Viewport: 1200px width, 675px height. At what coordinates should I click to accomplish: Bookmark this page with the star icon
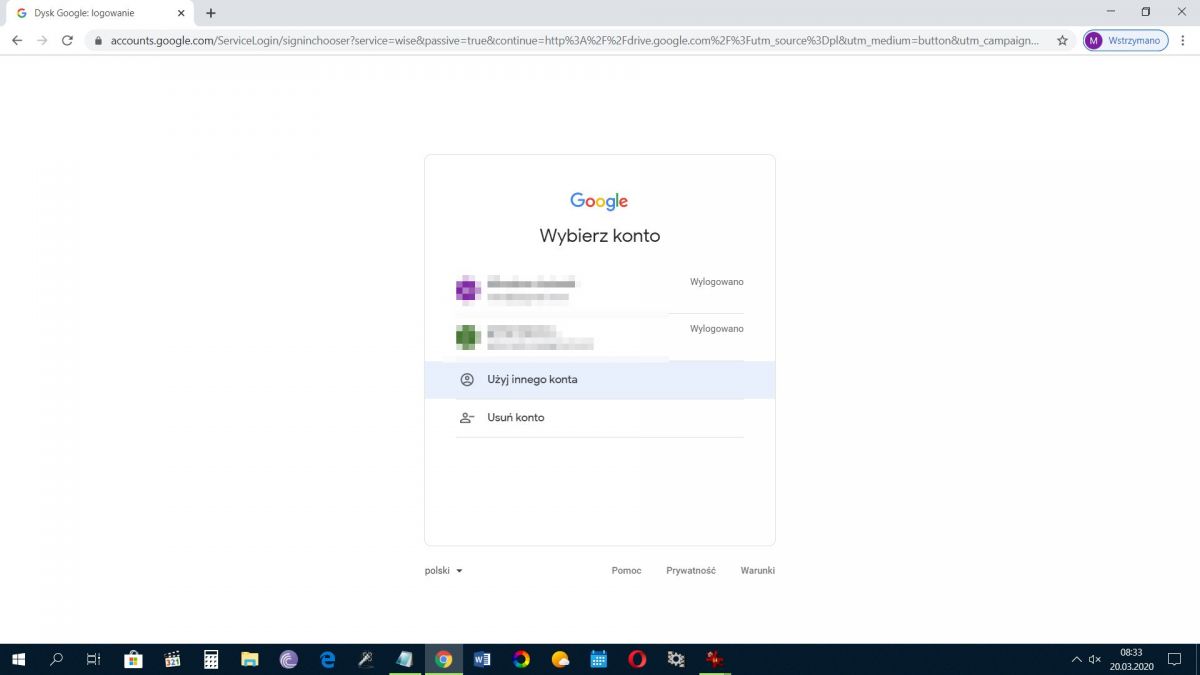pos(1062,41)
